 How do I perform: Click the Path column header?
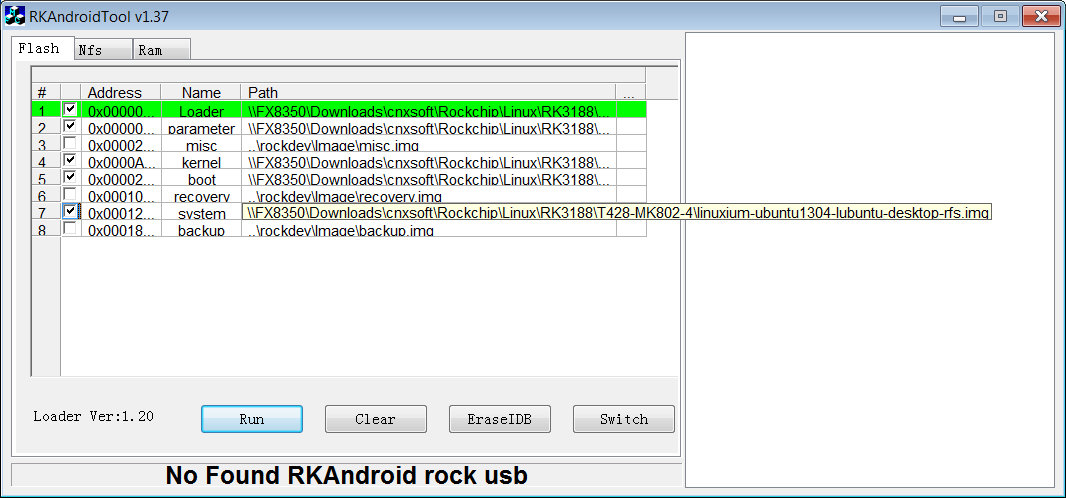pyautogui.click(x=428, y=92)
